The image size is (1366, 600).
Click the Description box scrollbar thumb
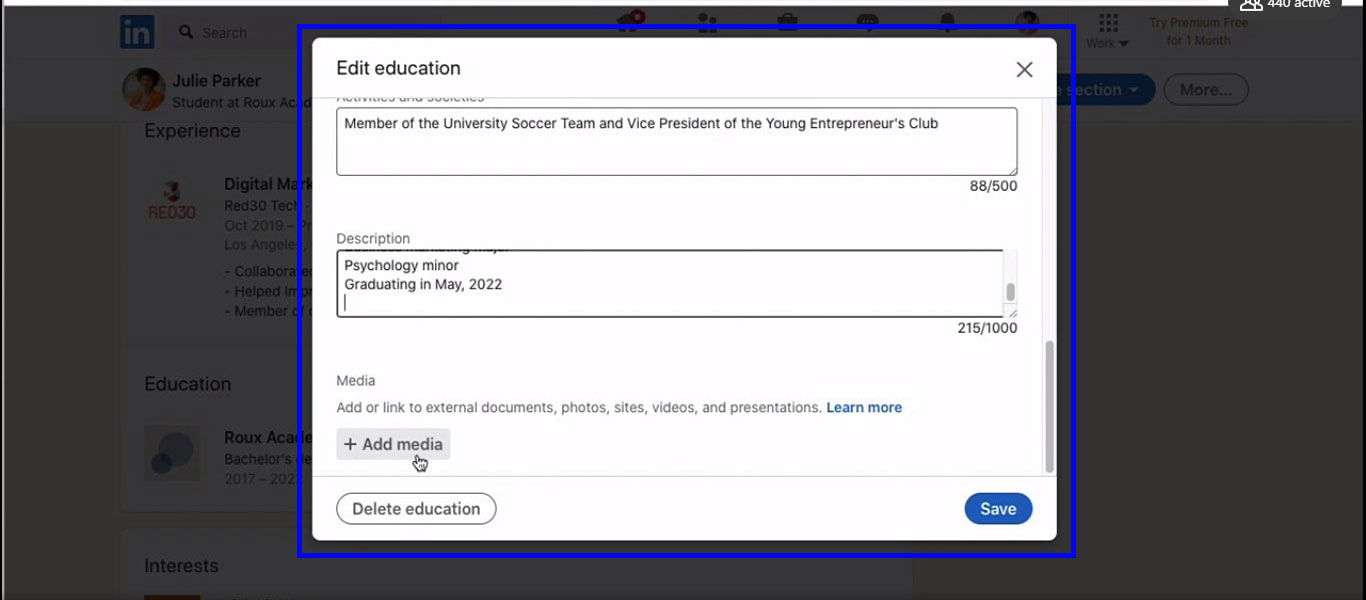point(1010,291)
